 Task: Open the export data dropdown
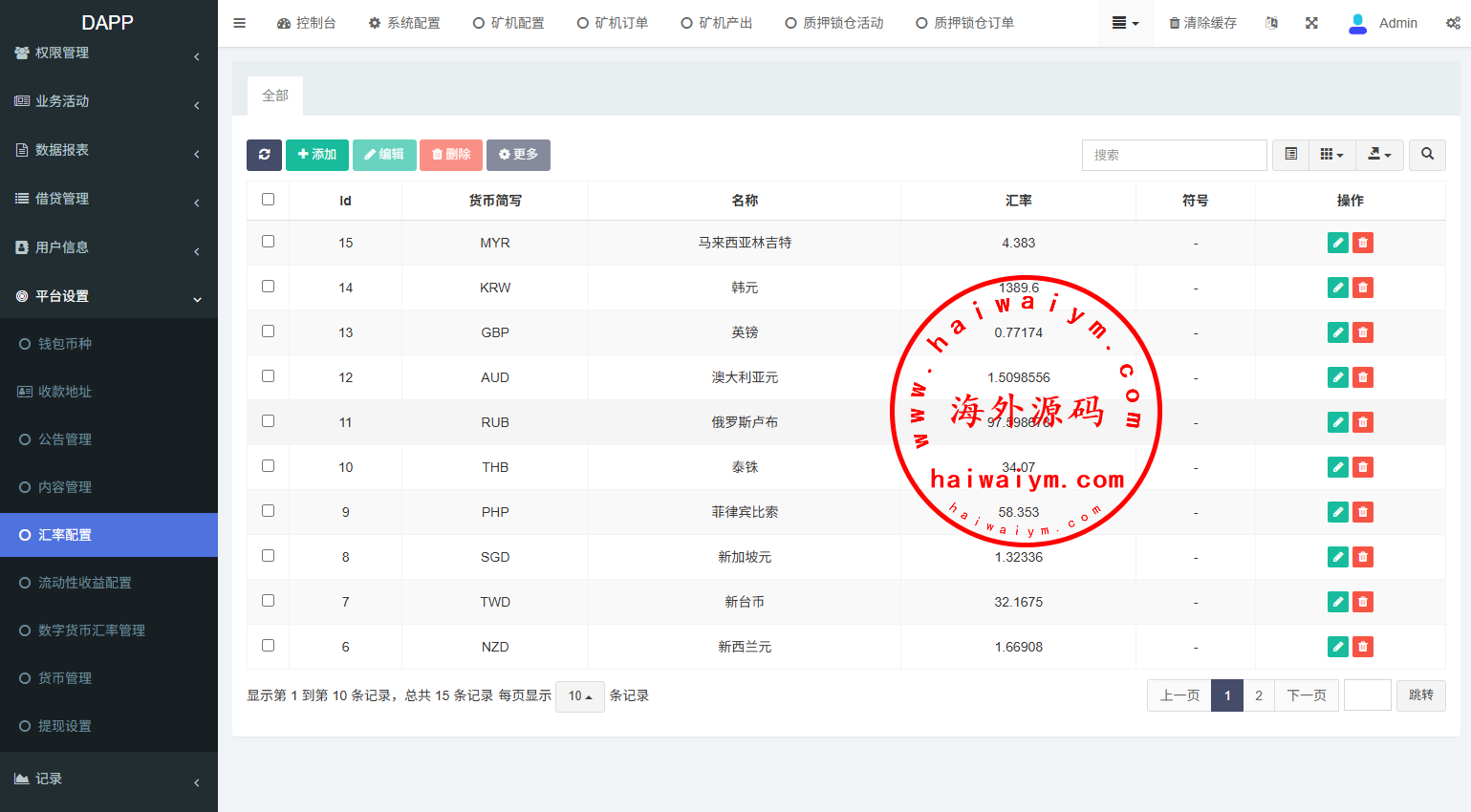pyautogui.click(x=1379, y=155)
